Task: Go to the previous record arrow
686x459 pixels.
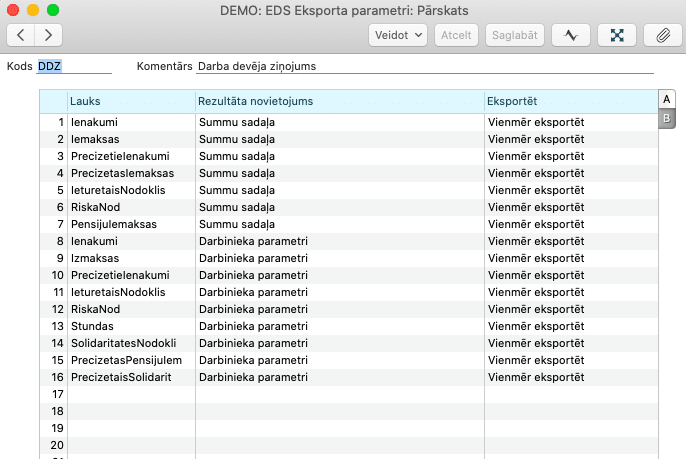Action: (x=22, y=35)
